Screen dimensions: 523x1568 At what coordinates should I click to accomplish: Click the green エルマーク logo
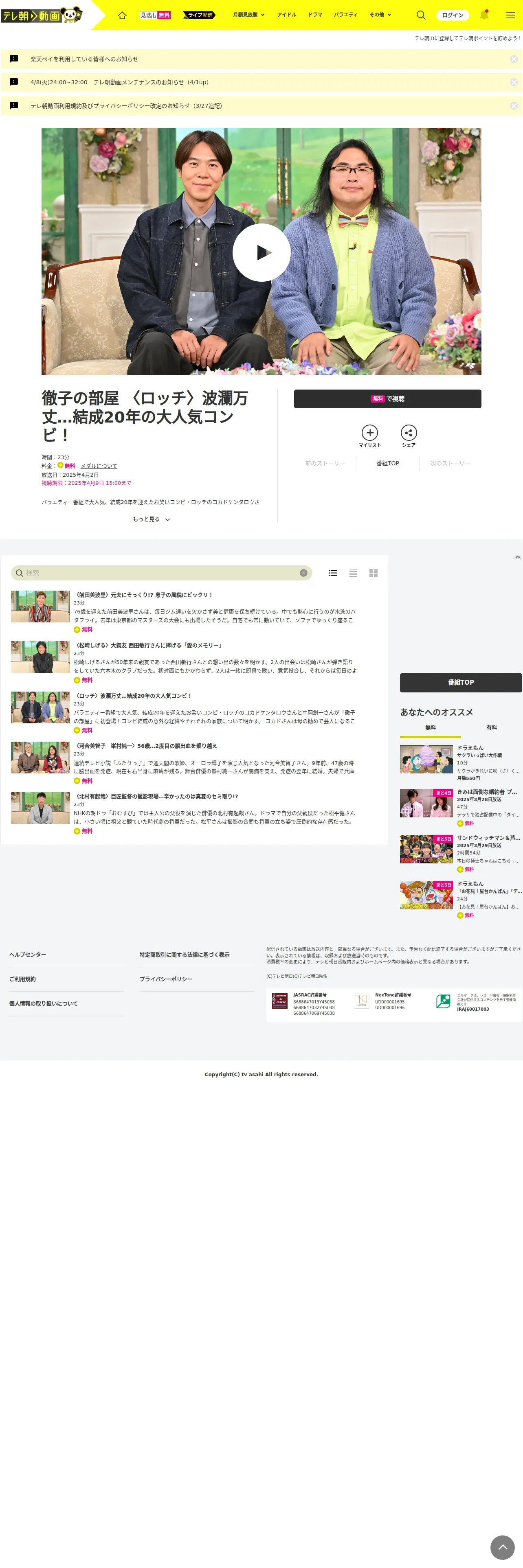[x=443, y=1001]
